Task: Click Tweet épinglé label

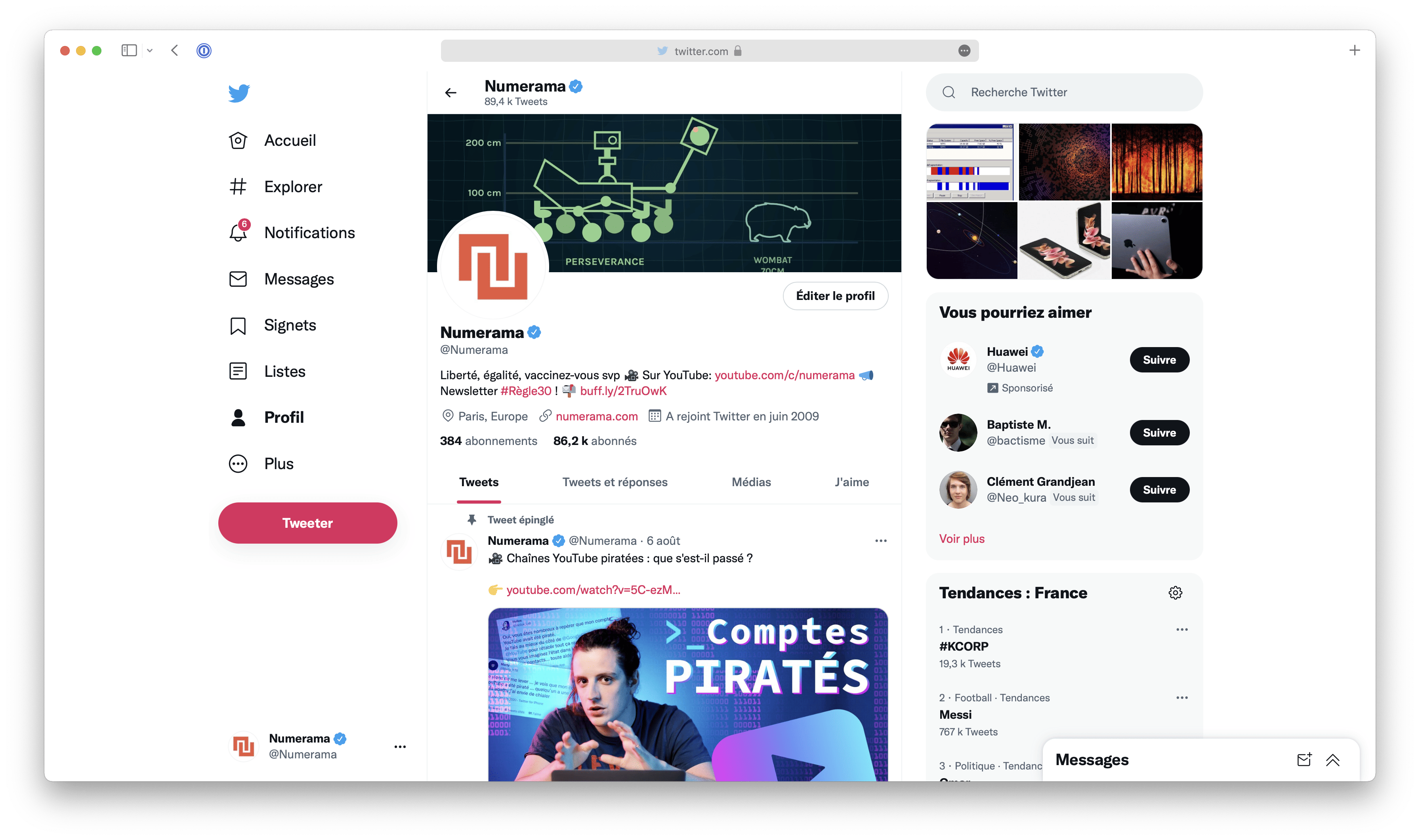Action: tap(521, 519)
